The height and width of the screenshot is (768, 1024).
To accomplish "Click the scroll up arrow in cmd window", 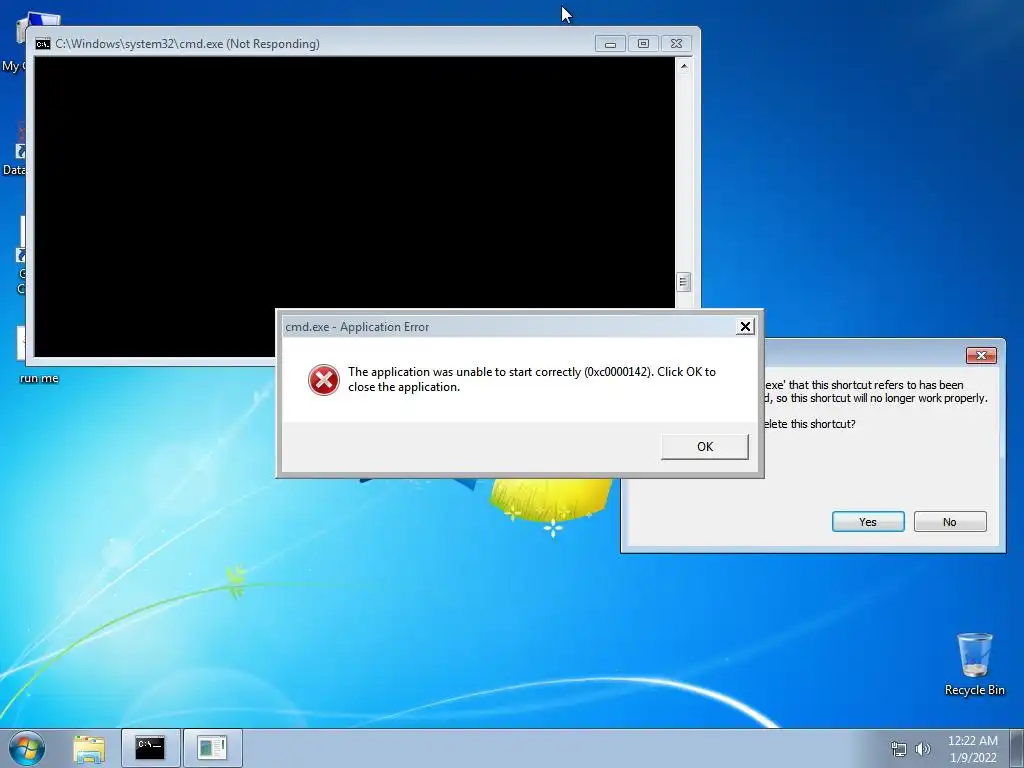I will click(683, 66).
